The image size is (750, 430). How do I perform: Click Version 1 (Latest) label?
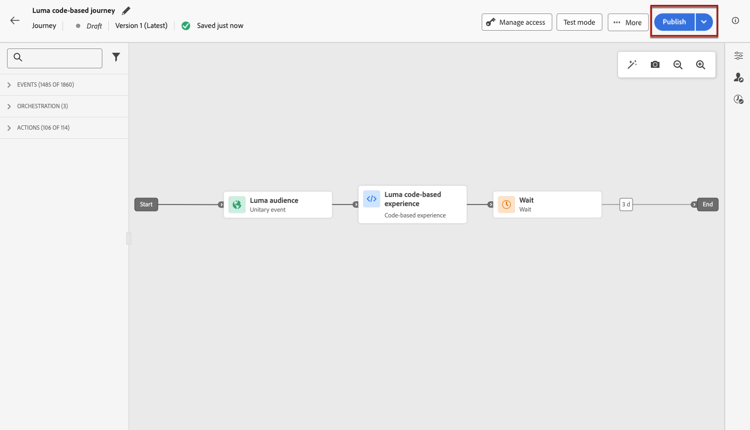tap(141, 25)
